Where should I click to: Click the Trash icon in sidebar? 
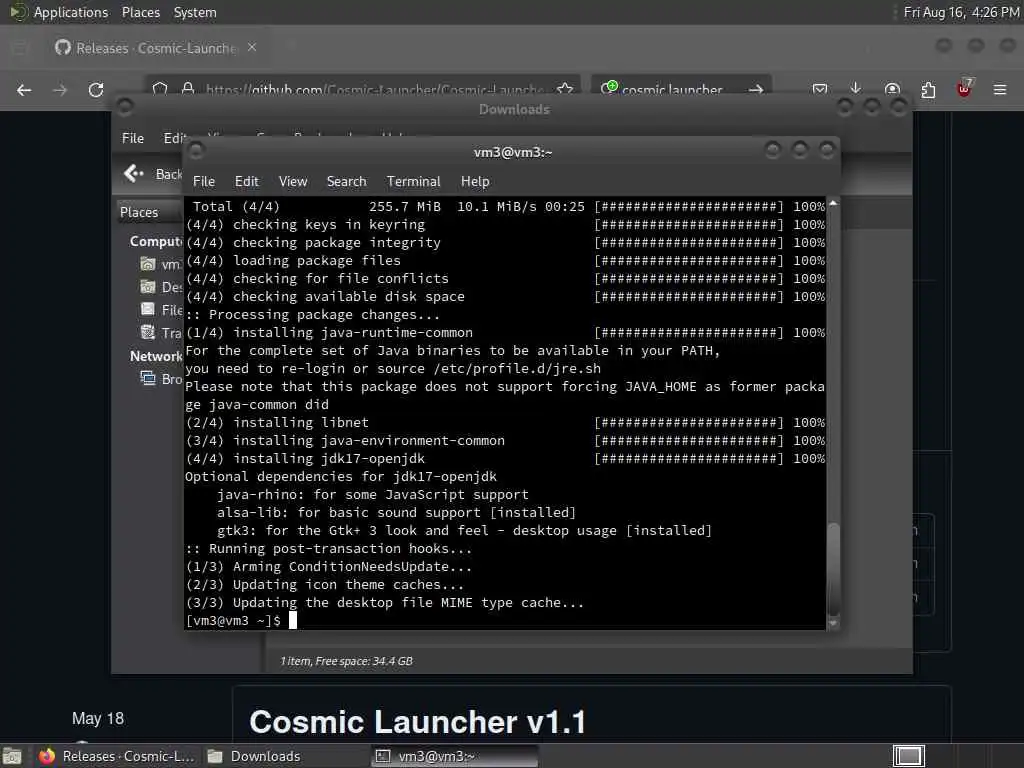click(x=148, y=332)
